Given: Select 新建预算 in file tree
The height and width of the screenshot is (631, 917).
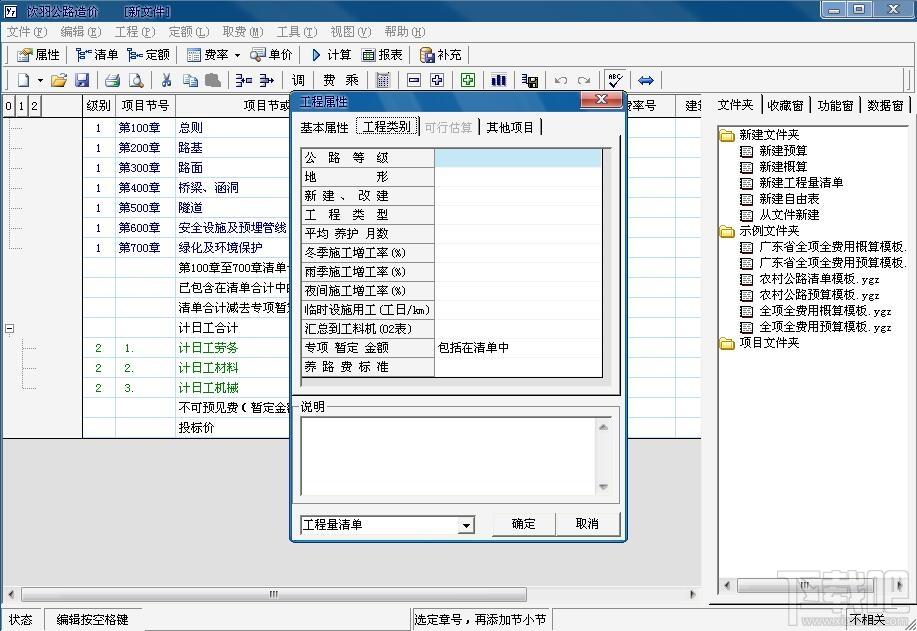Looking at the screenshot, I should [782, 151].
